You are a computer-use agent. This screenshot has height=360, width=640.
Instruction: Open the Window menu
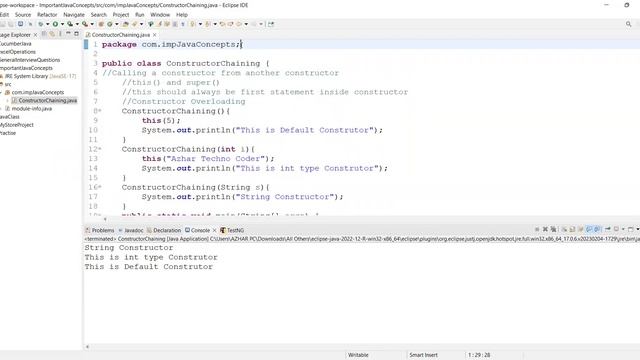[160, 15]
